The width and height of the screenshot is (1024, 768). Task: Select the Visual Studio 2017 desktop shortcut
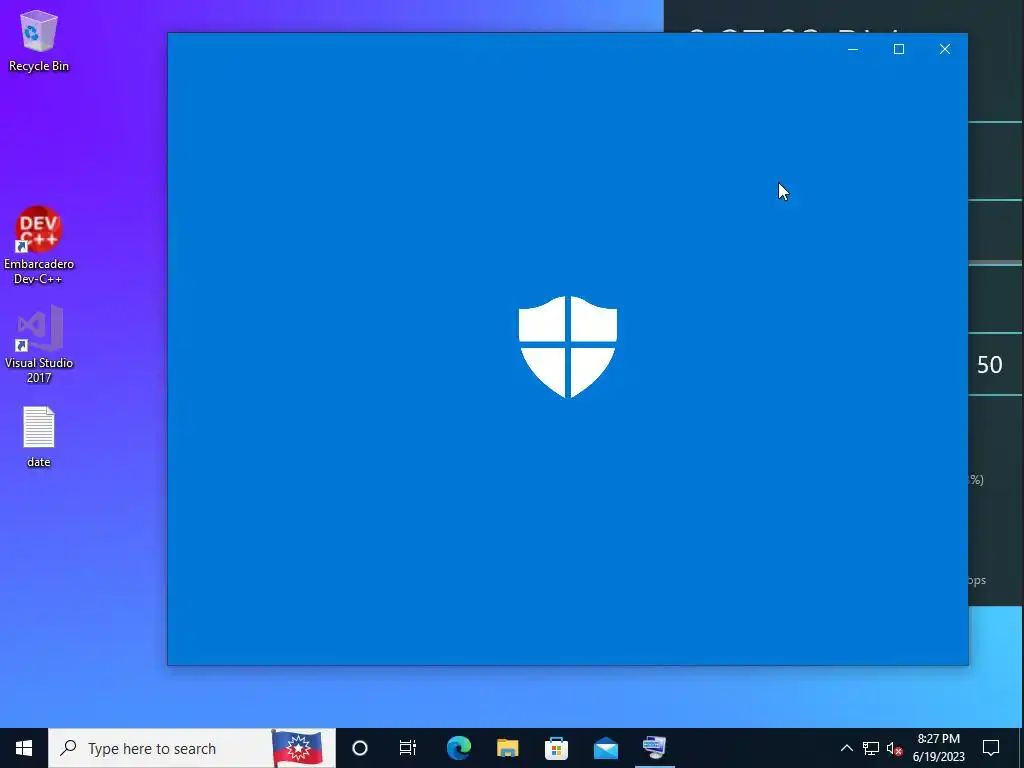[x=39, y=344]
